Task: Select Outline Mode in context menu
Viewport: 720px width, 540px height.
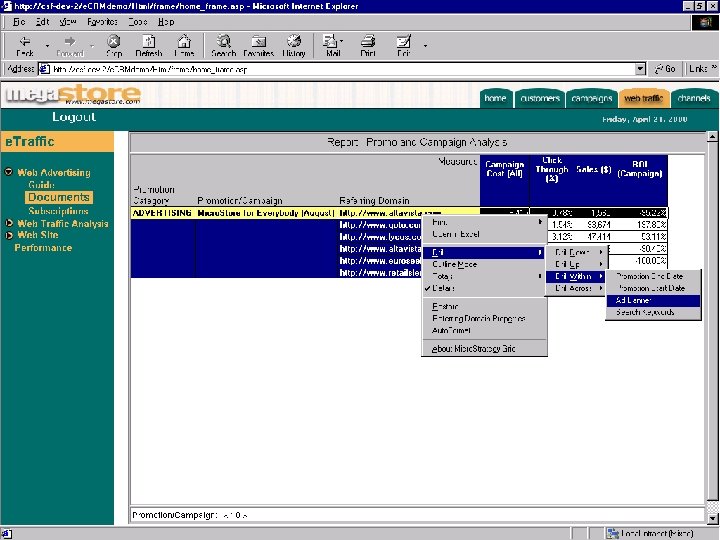Action: coord(484,264)
